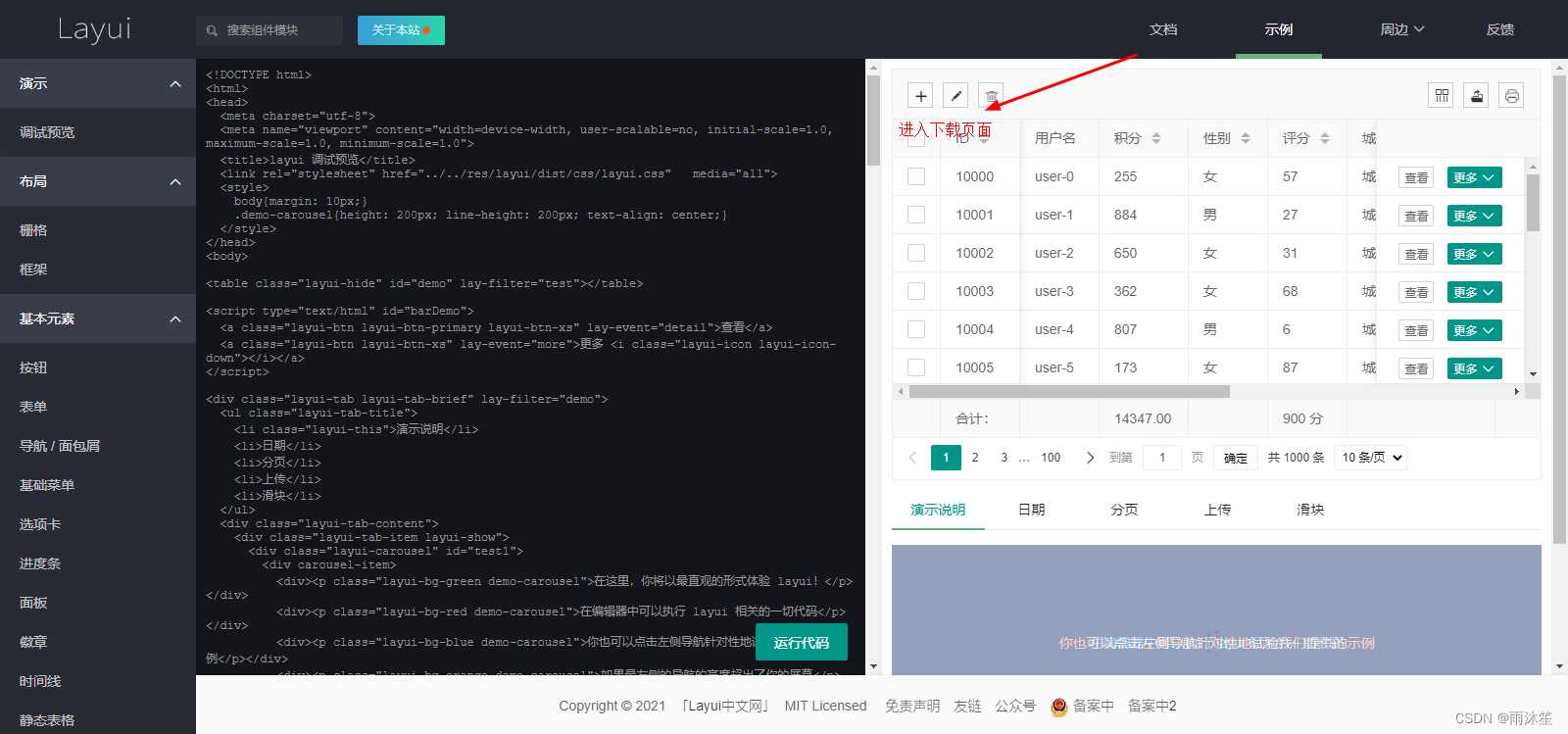Click the edit pencil toolbar icon
The width and height of the screenshot is (1568, 734).
(x=955, y=96)
